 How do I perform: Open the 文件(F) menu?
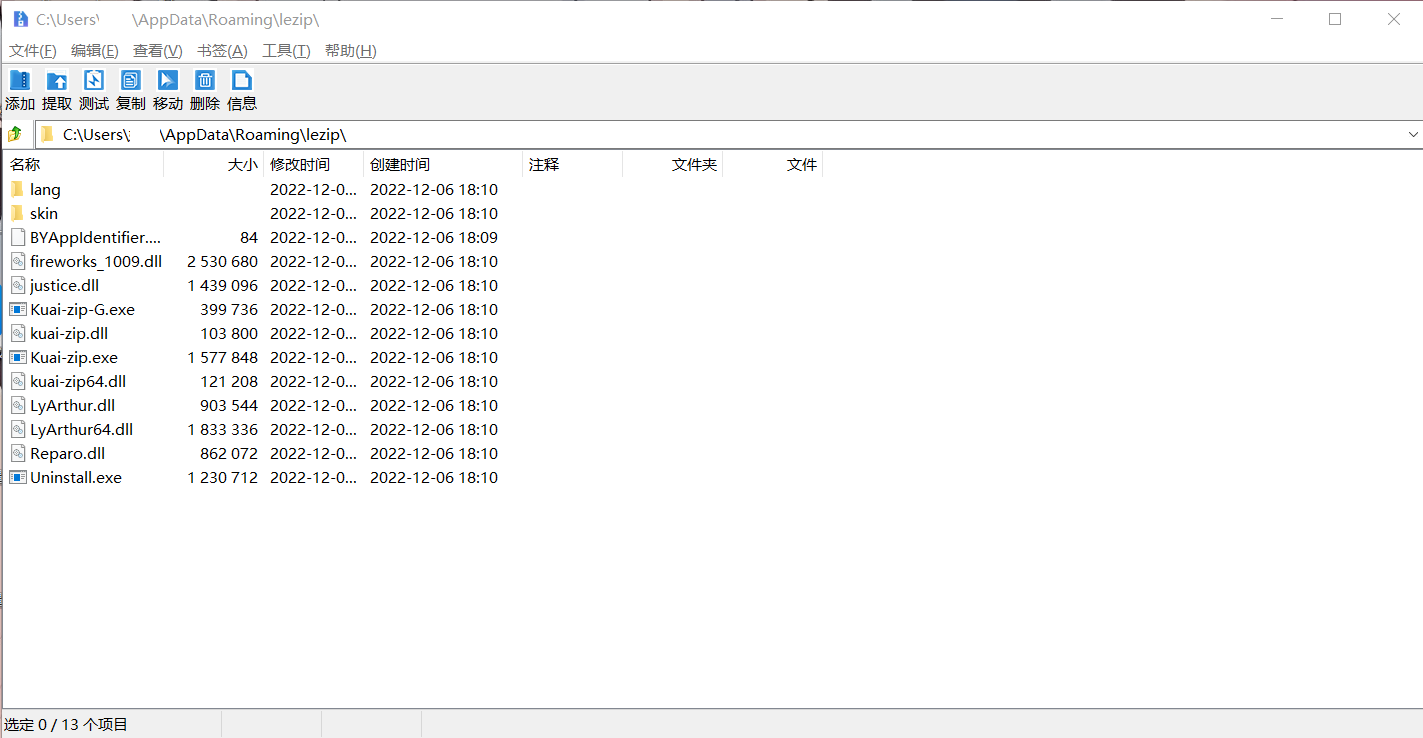pos(32,51)
